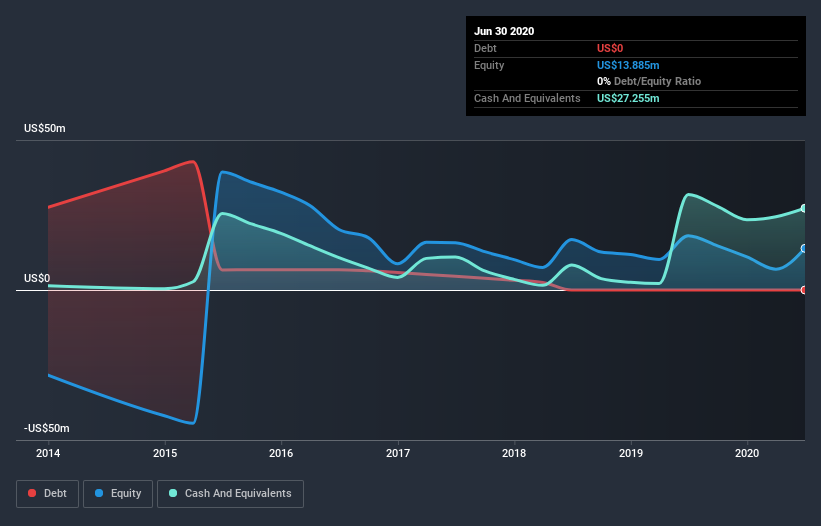The height and width of the screenshot is (526, 821).
Task: Click the US$0 y-axis label
Action: 37,278
